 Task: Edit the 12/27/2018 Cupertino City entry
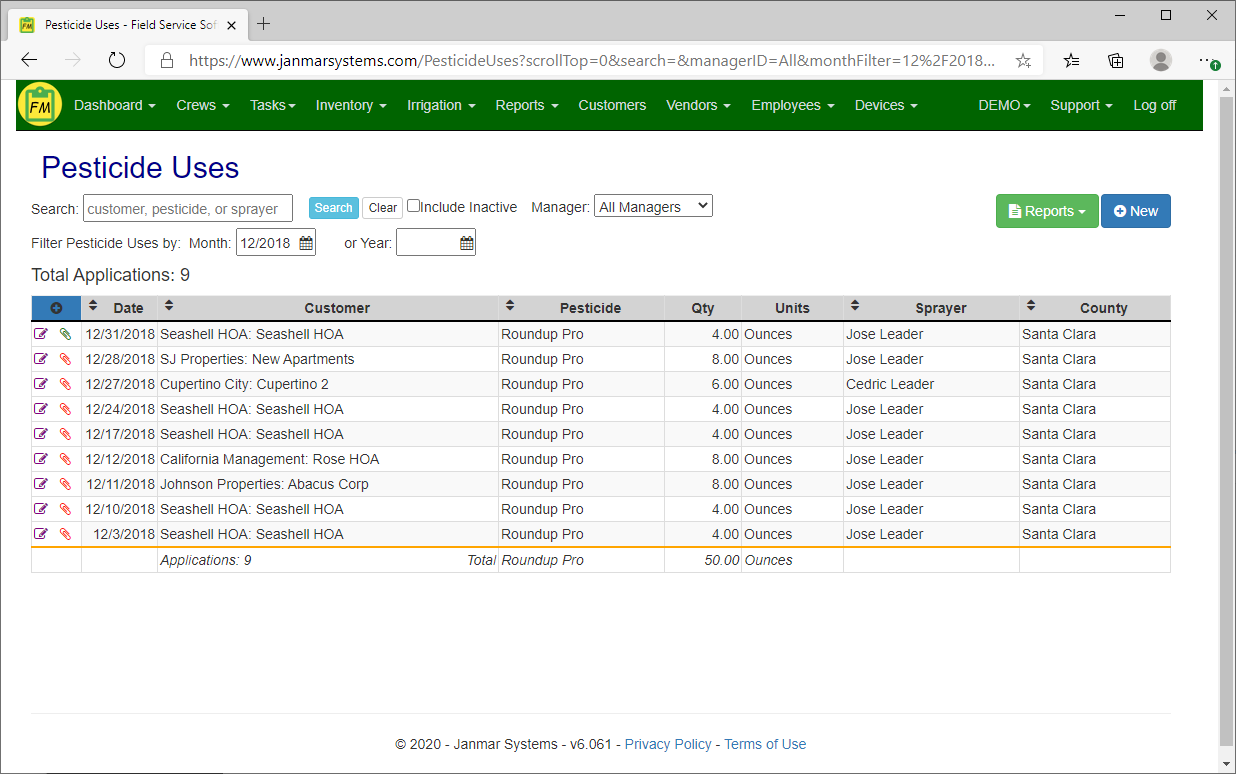click(x=41, y=384)
